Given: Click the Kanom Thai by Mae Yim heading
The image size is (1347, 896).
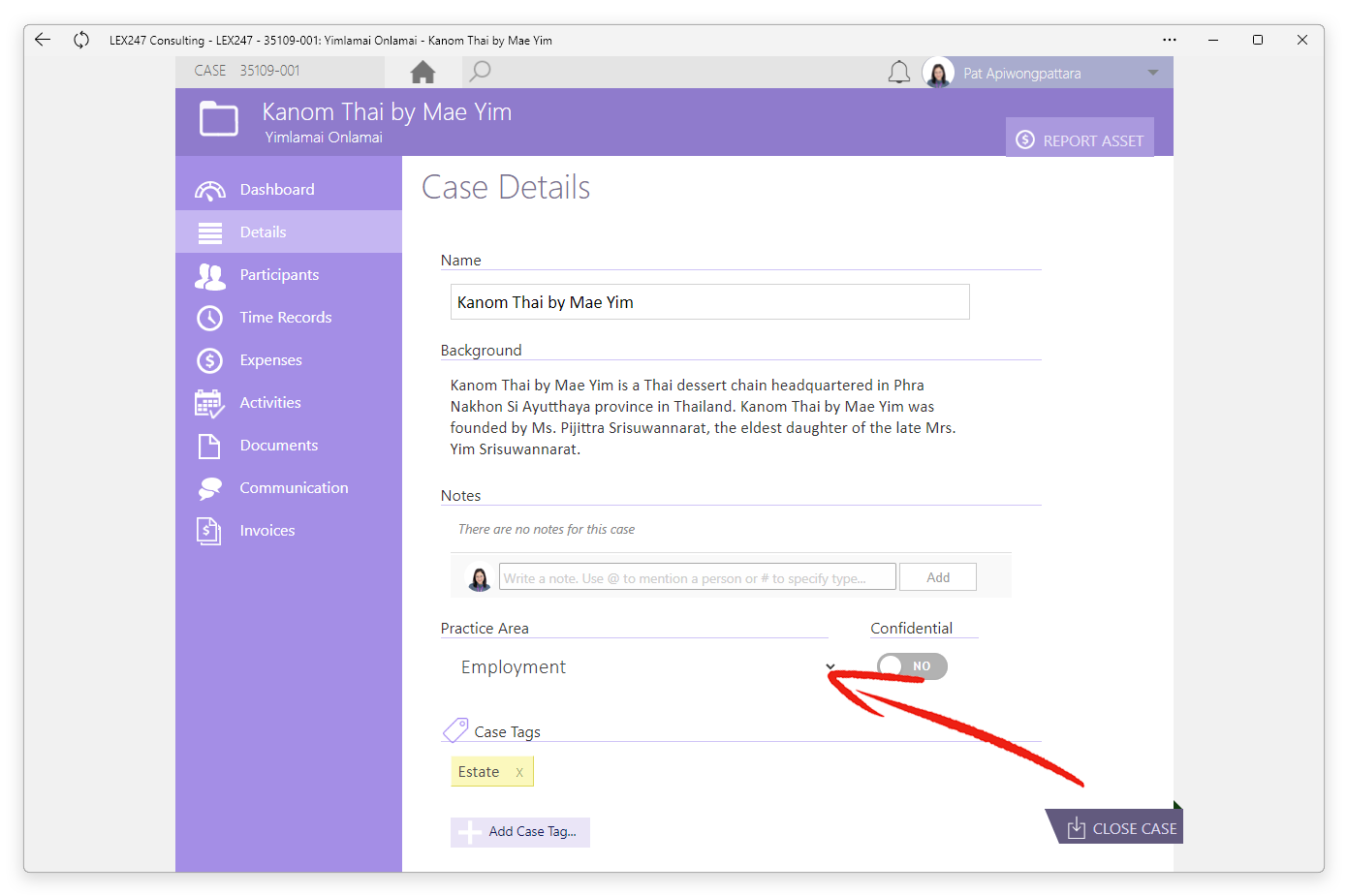Looking at the screenshot, I should [x=387, y=112].
